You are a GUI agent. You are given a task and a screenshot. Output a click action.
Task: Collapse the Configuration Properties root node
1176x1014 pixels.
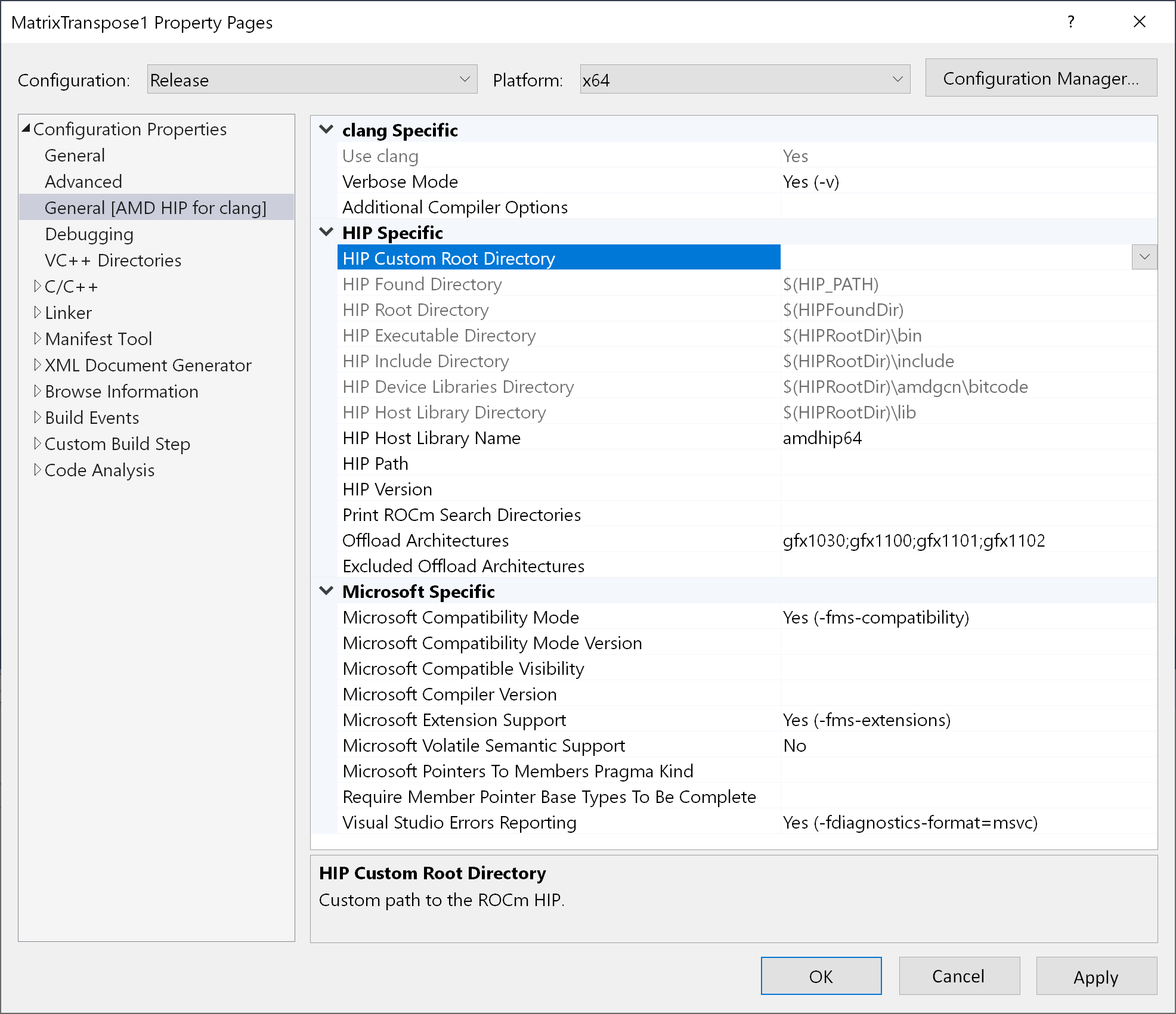click(26, 129)
